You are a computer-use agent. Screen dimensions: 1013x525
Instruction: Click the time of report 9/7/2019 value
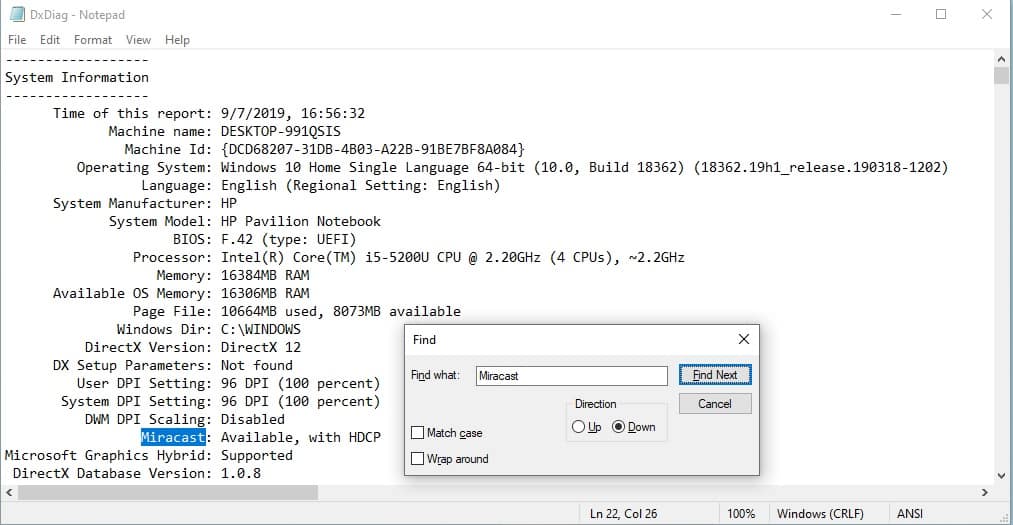[x=293, y=114]
